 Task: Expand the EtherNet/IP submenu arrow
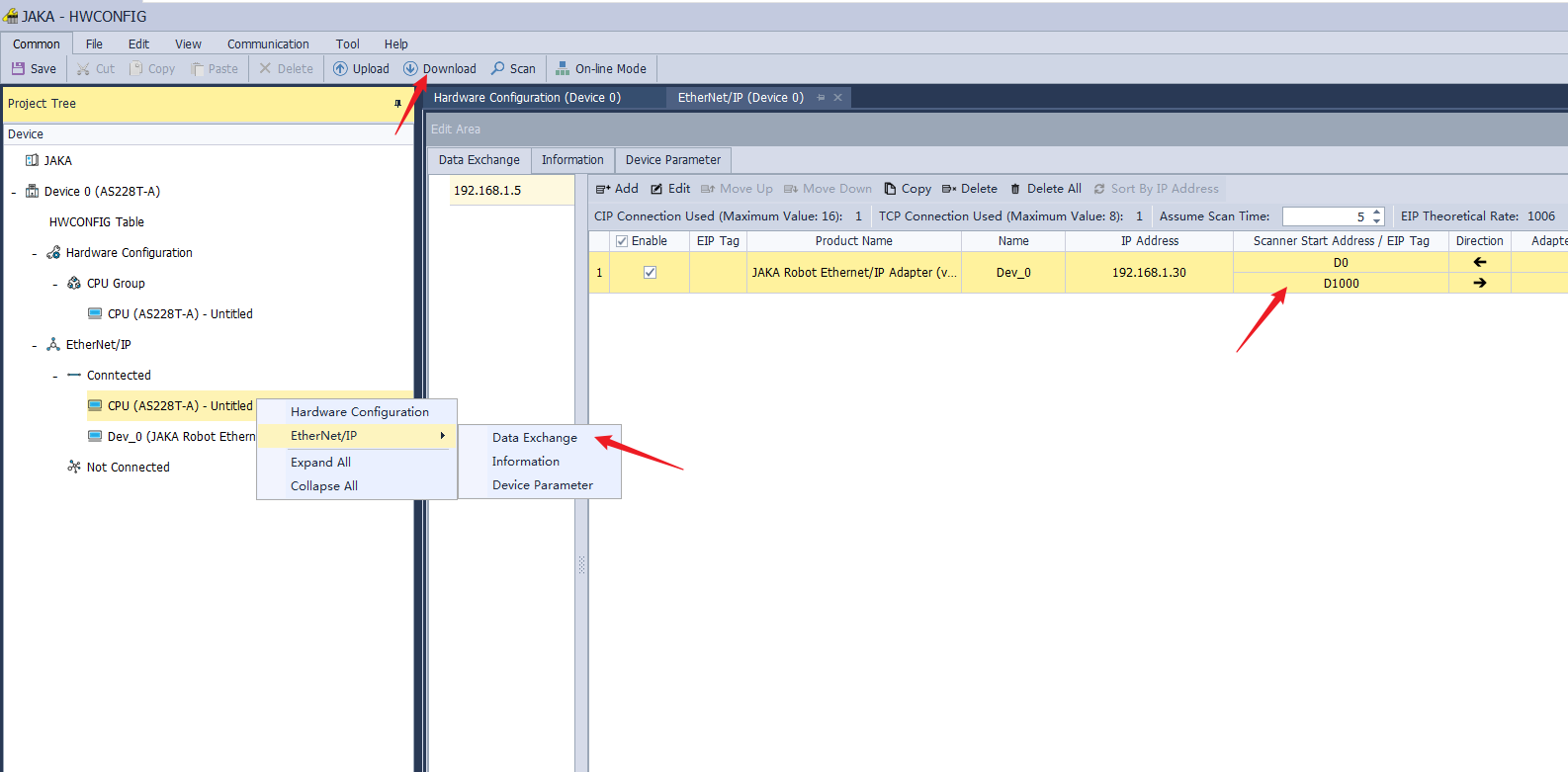tap(442, 436)
